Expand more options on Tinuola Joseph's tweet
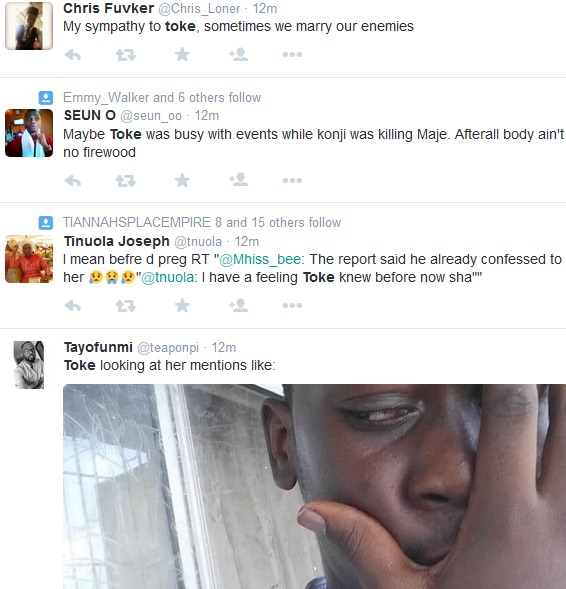This screenshot has height=589, width=566. (292, 306)
